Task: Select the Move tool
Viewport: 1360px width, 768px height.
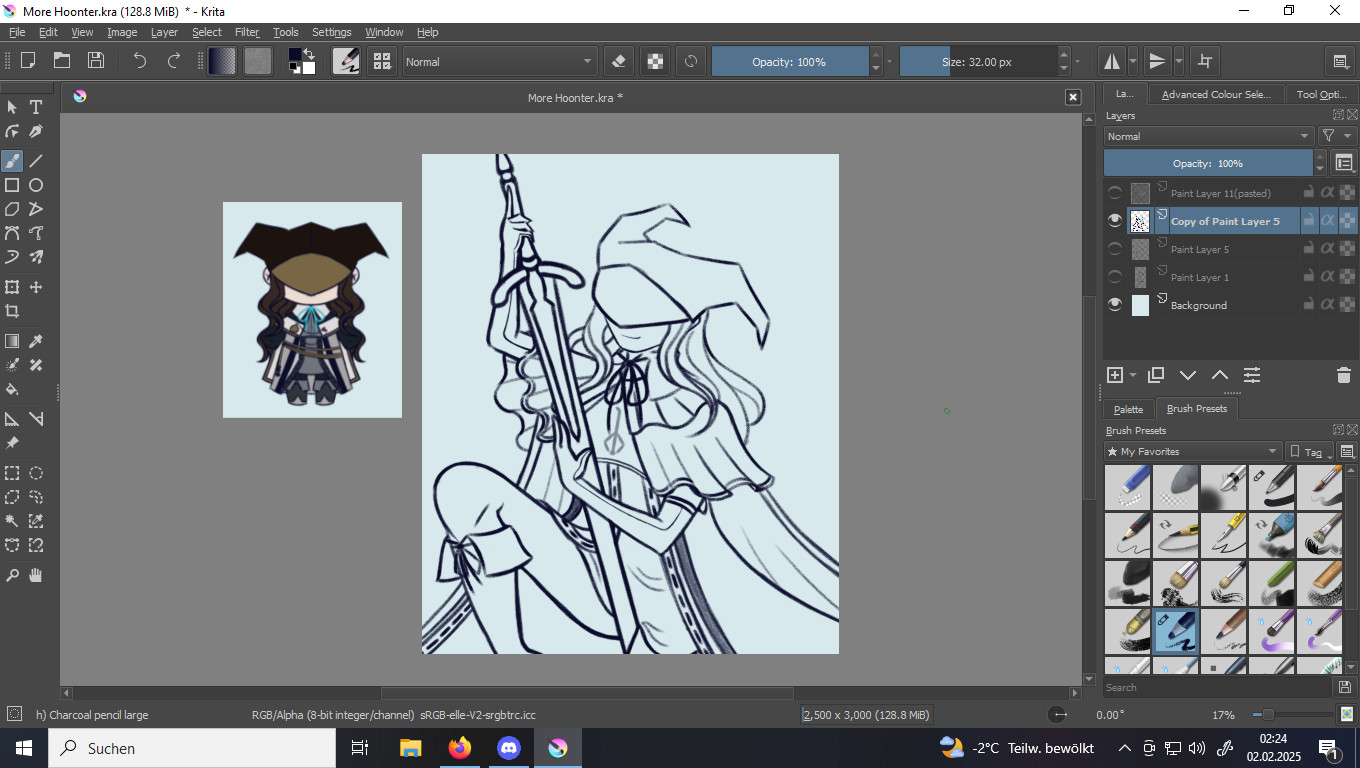Action: (x=36, y=287)
